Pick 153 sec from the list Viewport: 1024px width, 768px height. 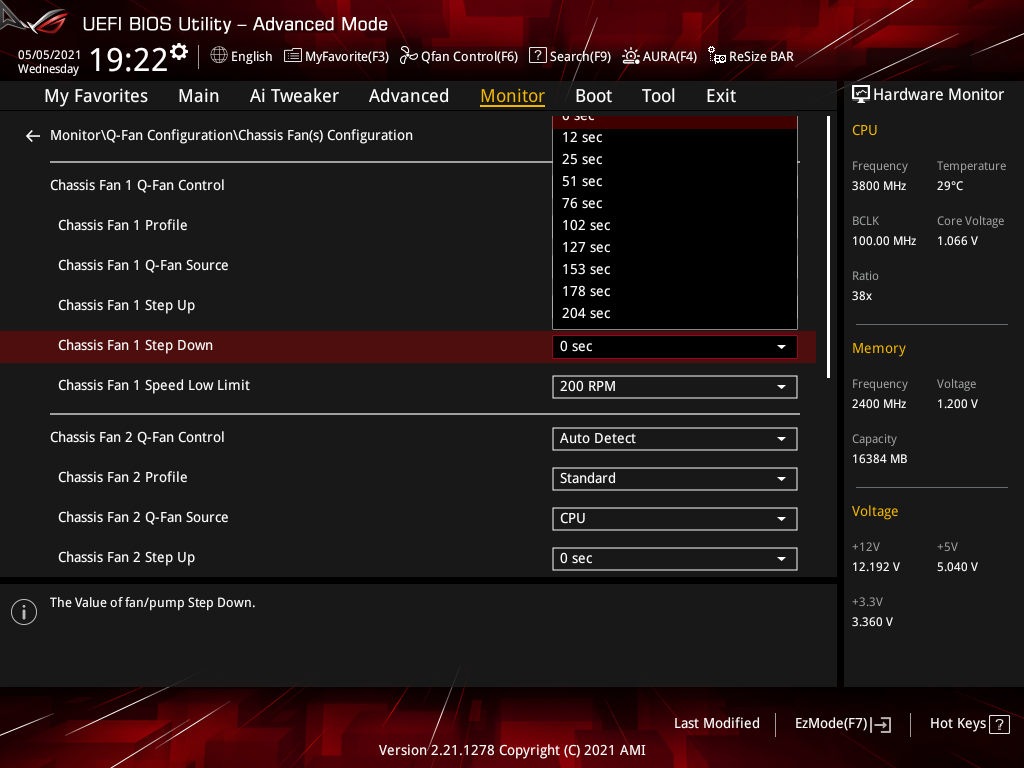(x=675, y=270)
